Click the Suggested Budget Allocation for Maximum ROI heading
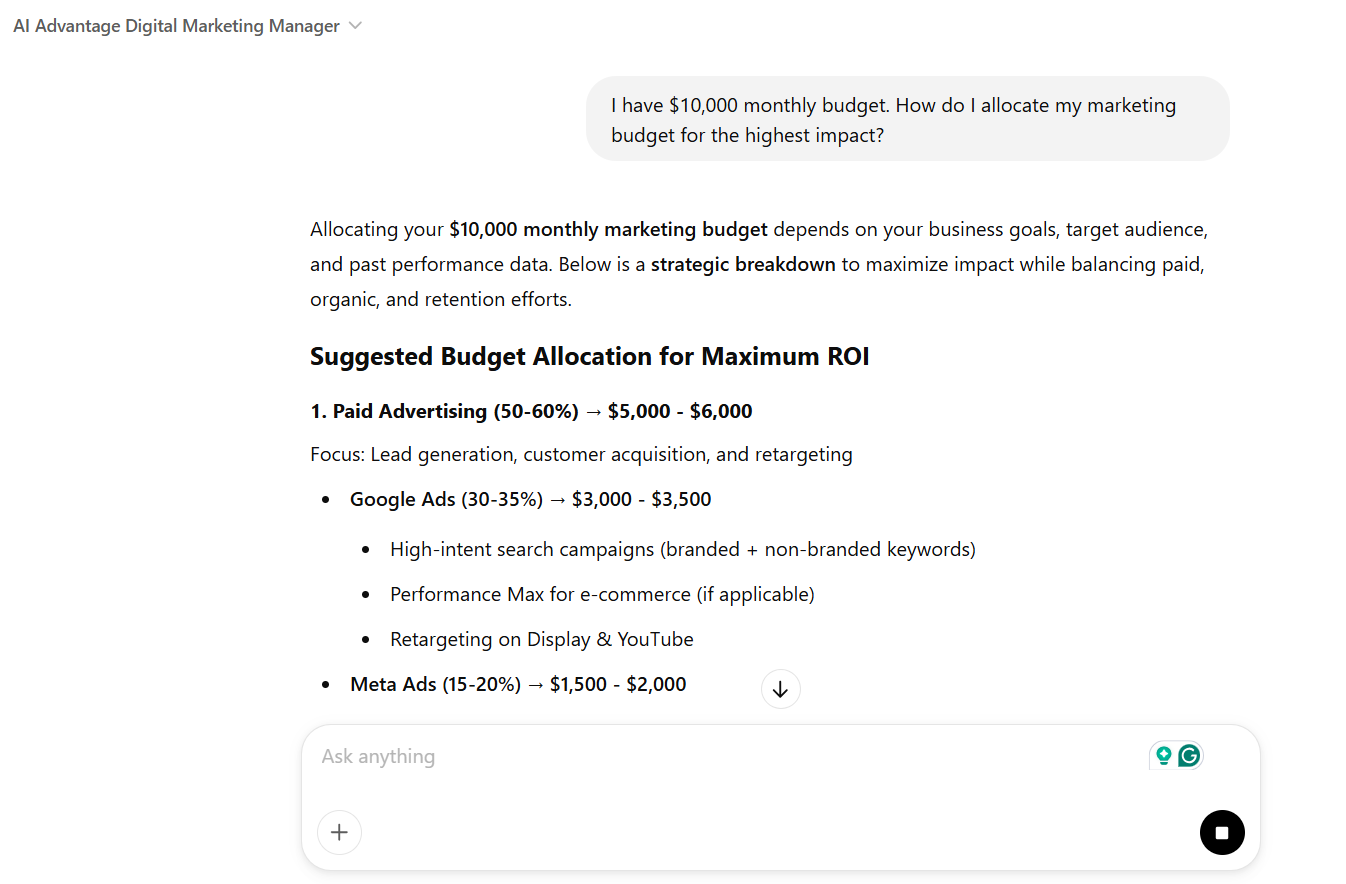The height and width of the screenshot is (884, 1346). (589, 357)
